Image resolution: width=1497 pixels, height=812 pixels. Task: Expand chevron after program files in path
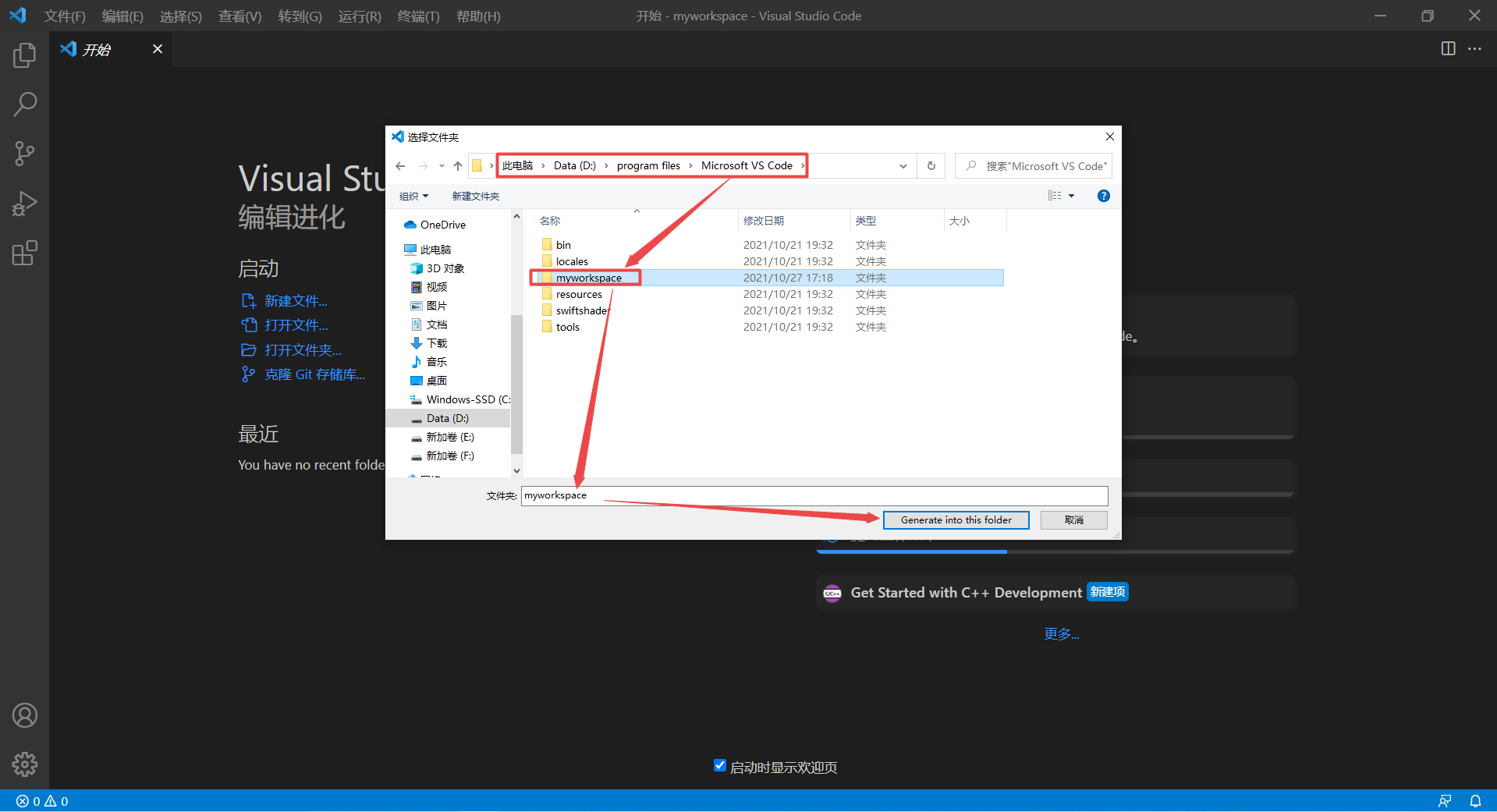point(690,166)
